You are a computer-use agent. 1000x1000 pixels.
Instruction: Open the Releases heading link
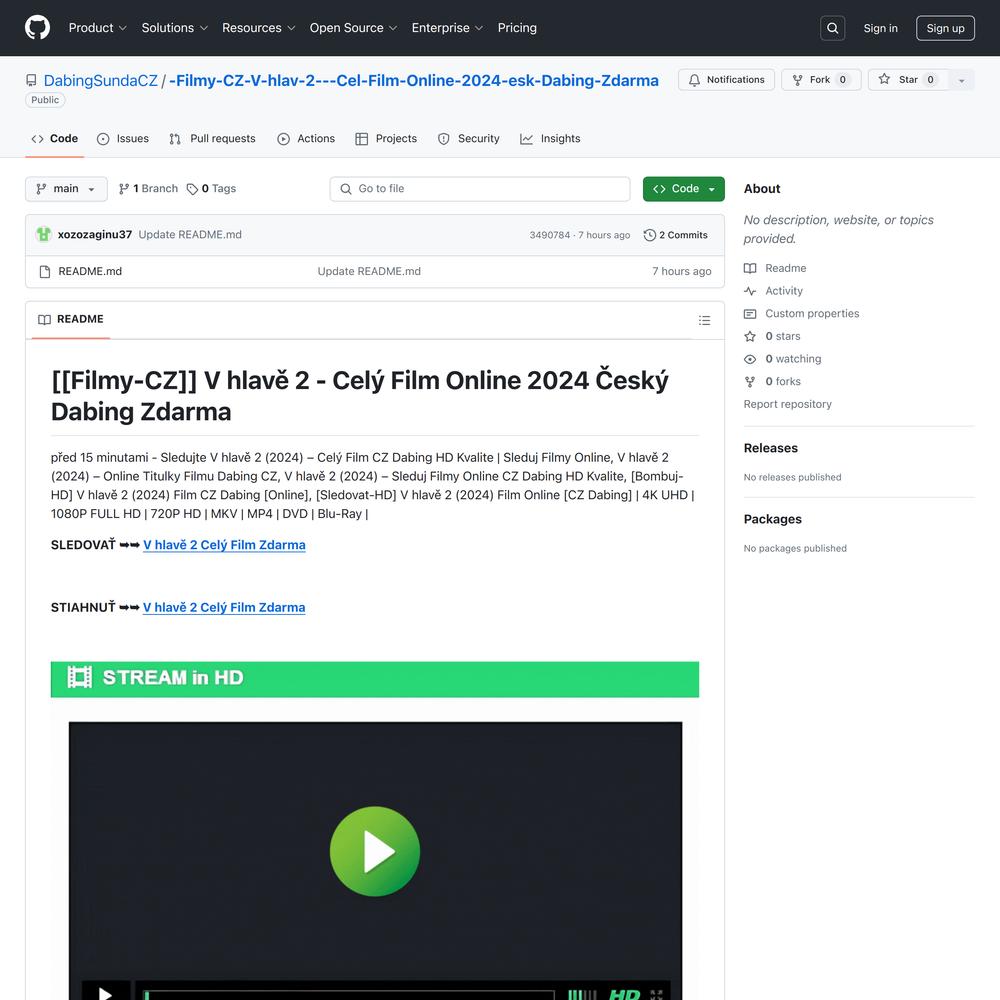(x=770, y=448)
